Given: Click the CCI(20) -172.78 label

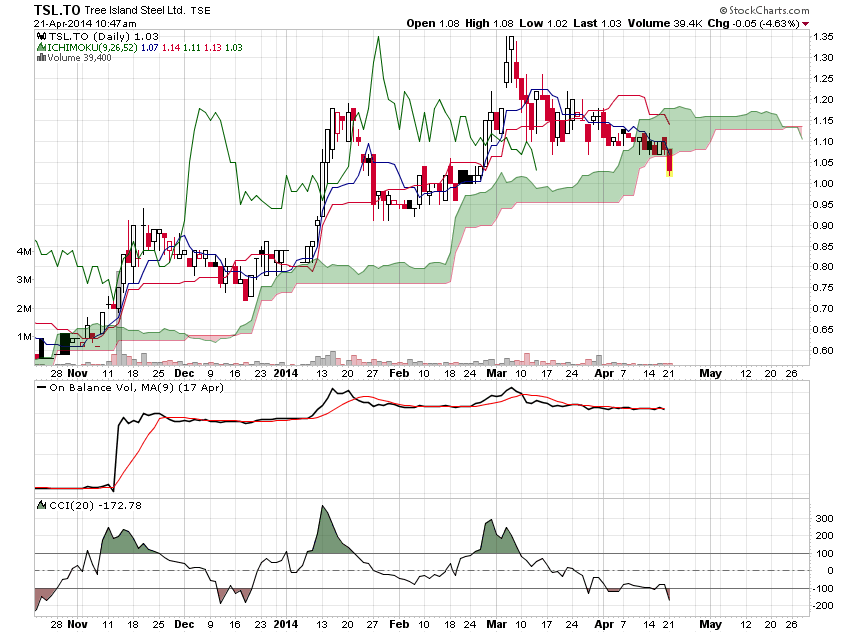Looking at the screenshot, I should [95, 505].
